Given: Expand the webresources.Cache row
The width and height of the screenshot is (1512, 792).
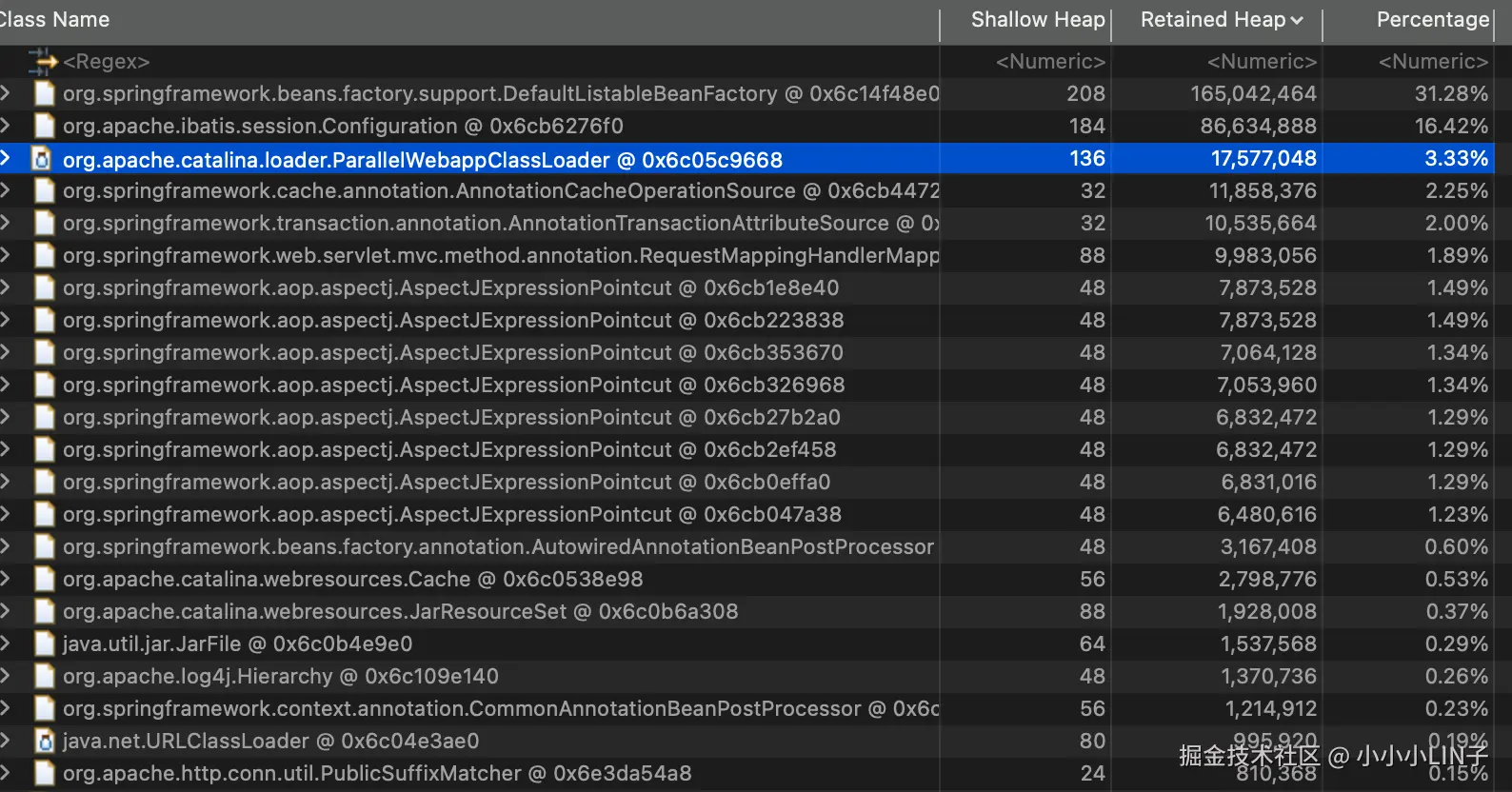Looking at the screenshot, I should [x=6, y=579].
